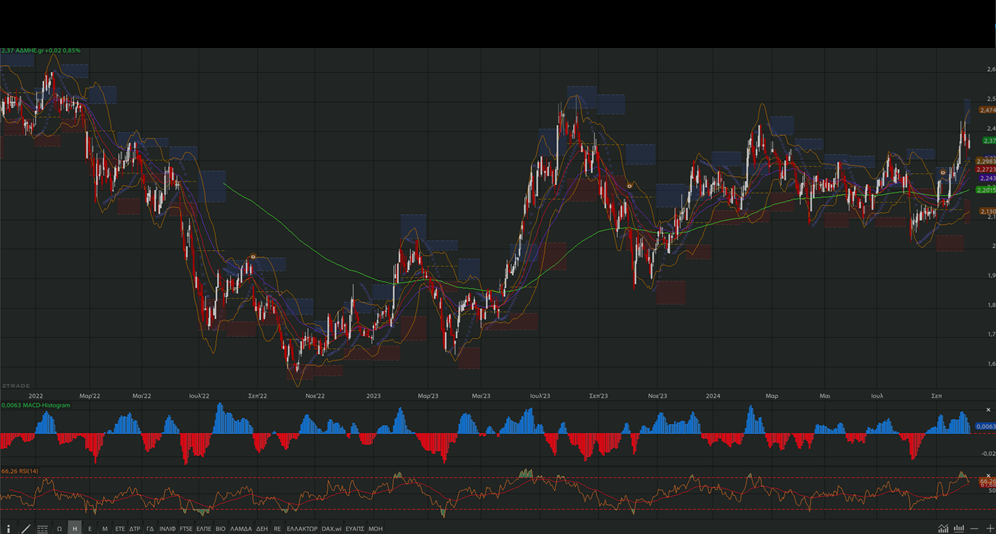Click the Νοε'22 date axis label

click(314, 396)
